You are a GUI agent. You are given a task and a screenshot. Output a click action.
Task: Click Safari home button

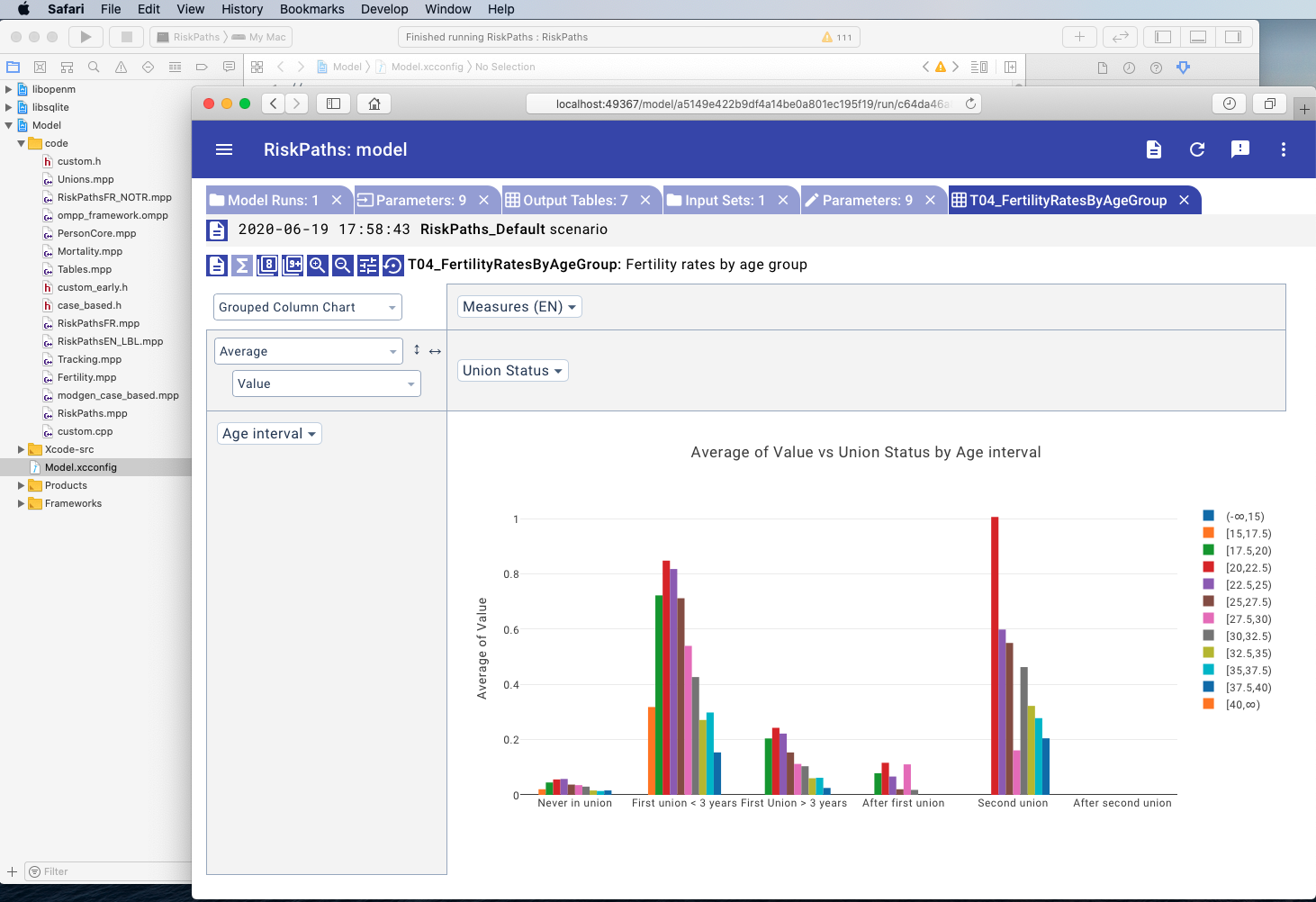pos(374,104)
